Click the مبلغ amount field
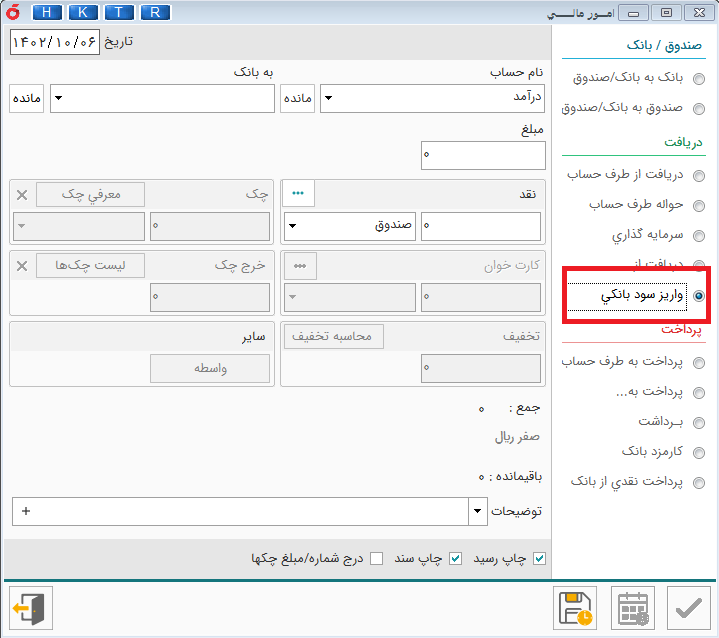The image size is (719, 638). pyautogui.click(x=483, y=155)
